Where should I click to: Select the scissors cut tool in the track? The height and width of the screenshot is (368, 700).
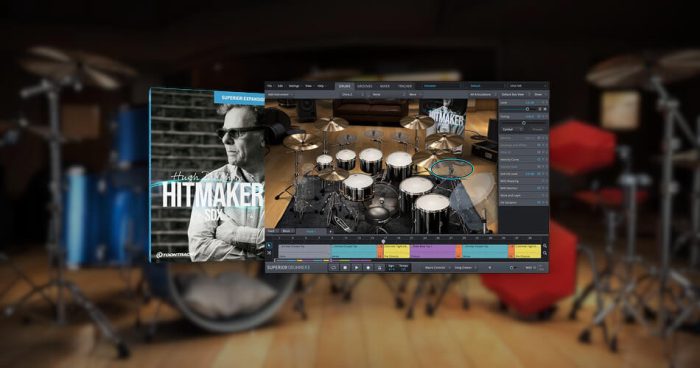(x=269, y=253)
